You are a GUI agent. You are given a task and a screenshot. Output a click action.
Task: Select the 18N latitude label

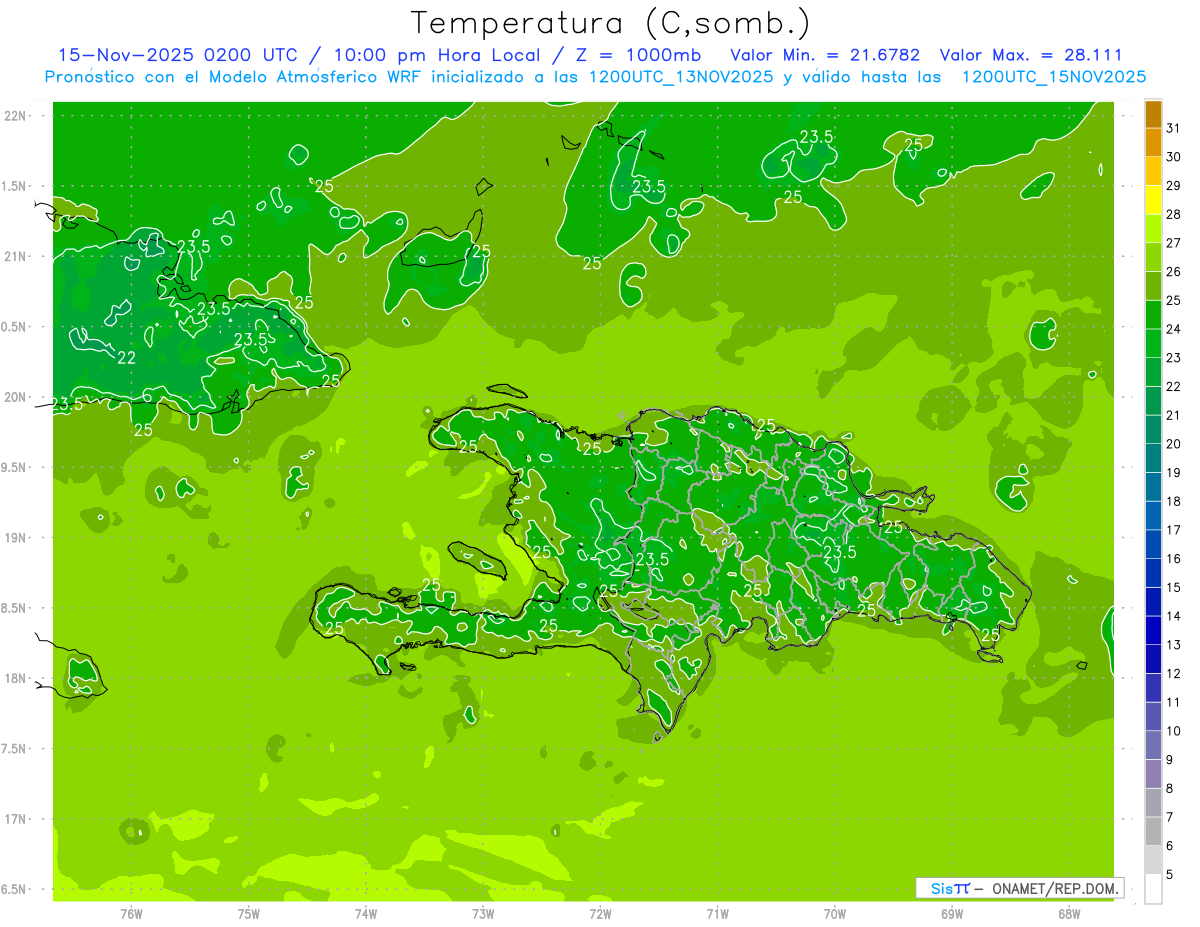pyautogui.click(x=15, y=678)
